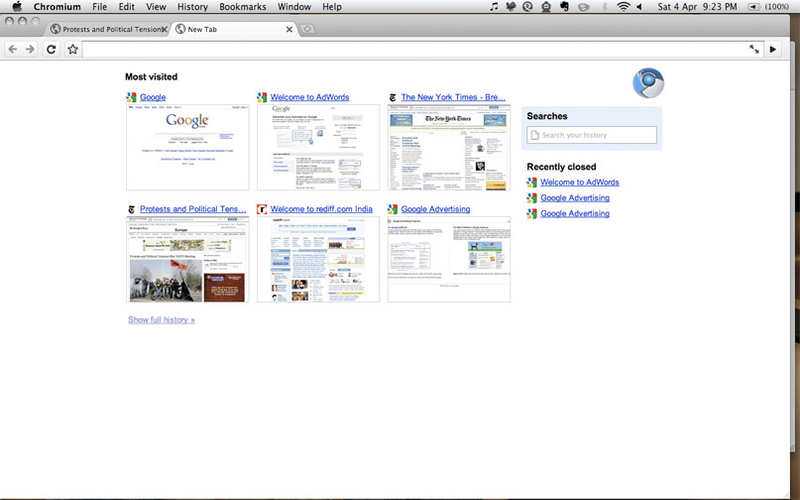This screenshot has width=800, height=500.
Task: Open the Apple menu
Action: click(17, 7)
